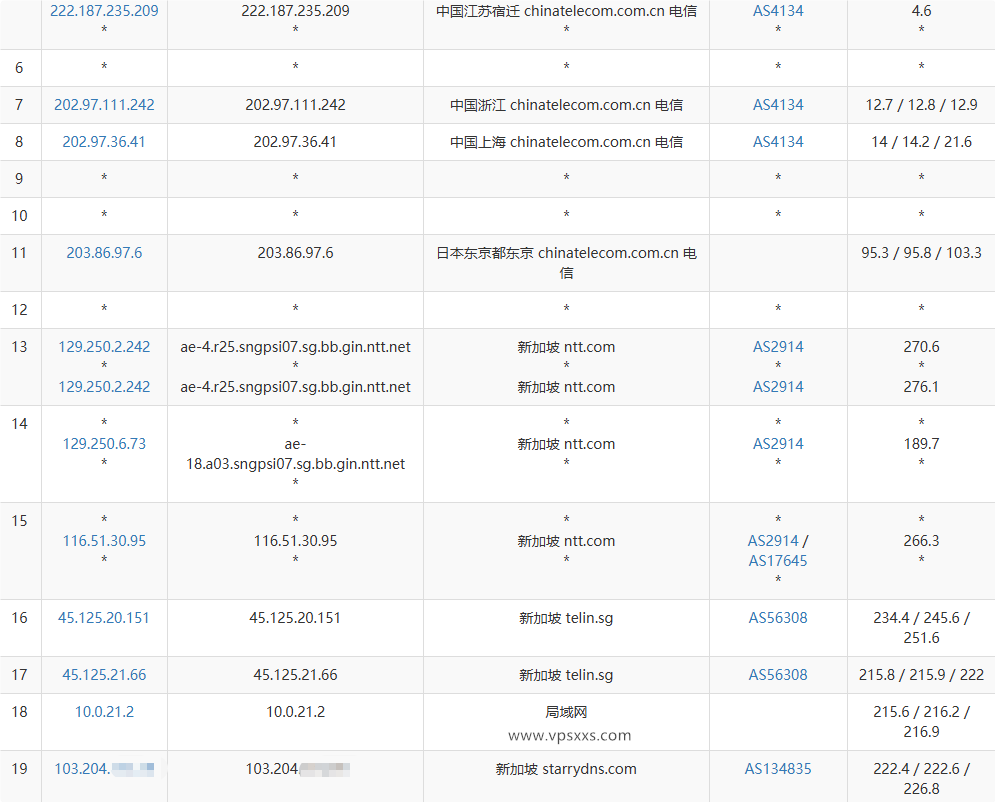Screen dimensions: 995x802
Task: Click the latency cell showing 234.4 / 245.6 / 251.6
Action: 920,627
